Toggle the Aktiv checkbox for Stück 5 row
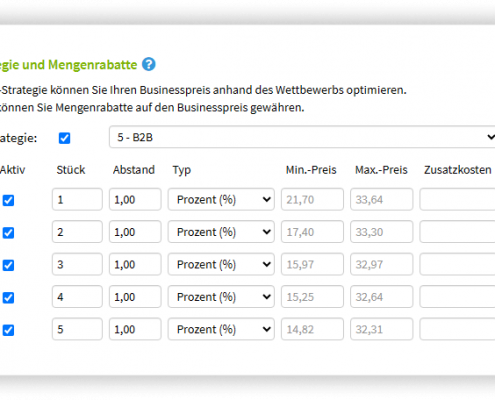Viewport: 495px width, 400px height. pos(8,330)
